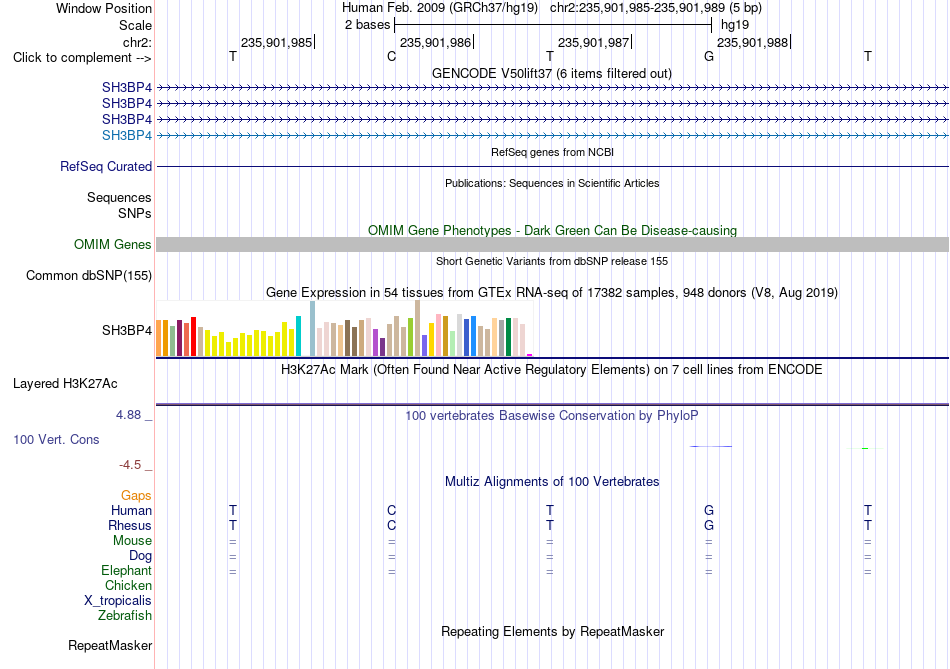Viewport: 950px width, 669px height.
Task: Select the Zebrafish alignment row label
Action: point(125,616)
